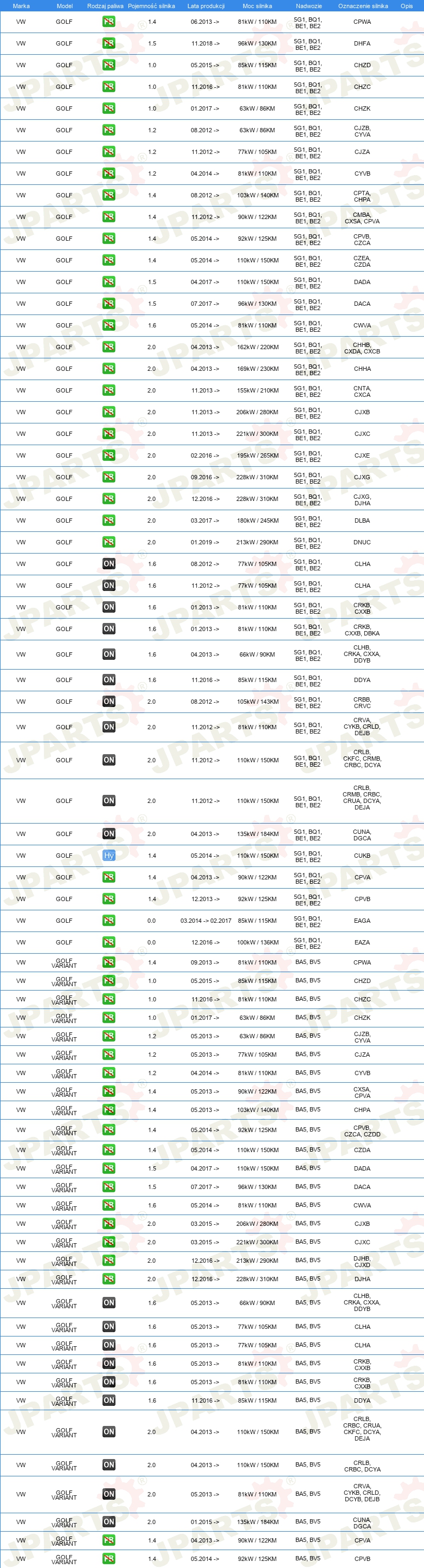Select the power value 155kW / 210KM
This screenshot has width=424, height=1568.
[x=258, y=391]
